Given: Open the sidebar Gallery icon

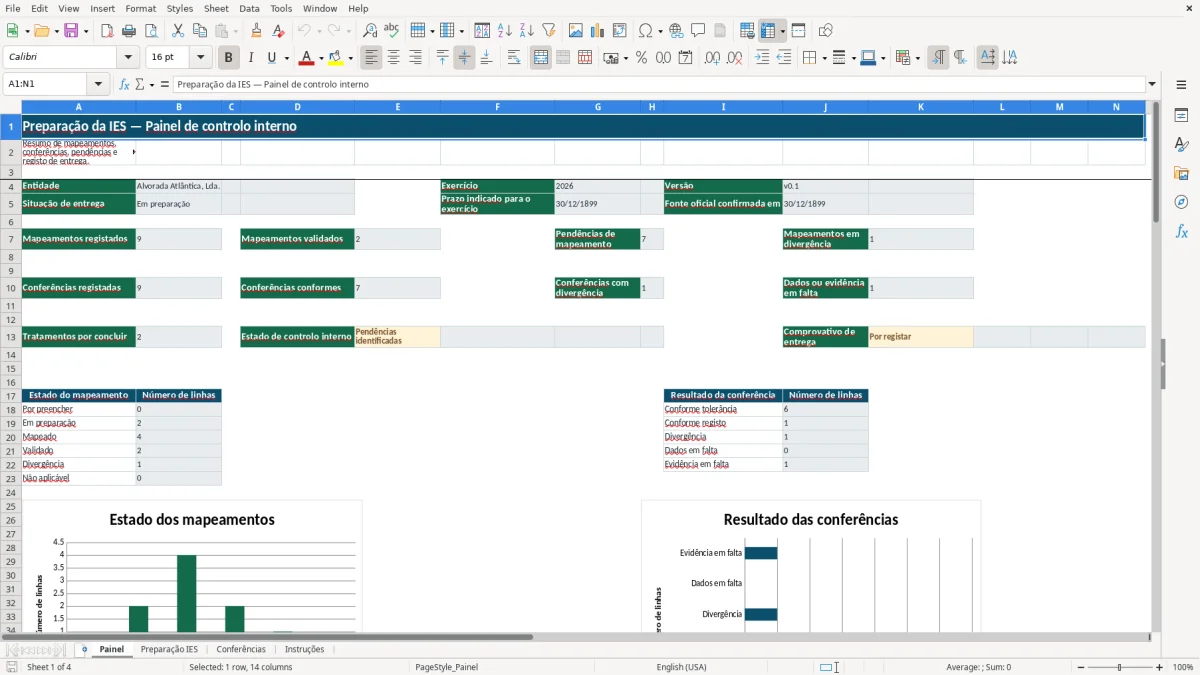Looking at the screenshot, I should [1181, 173].
